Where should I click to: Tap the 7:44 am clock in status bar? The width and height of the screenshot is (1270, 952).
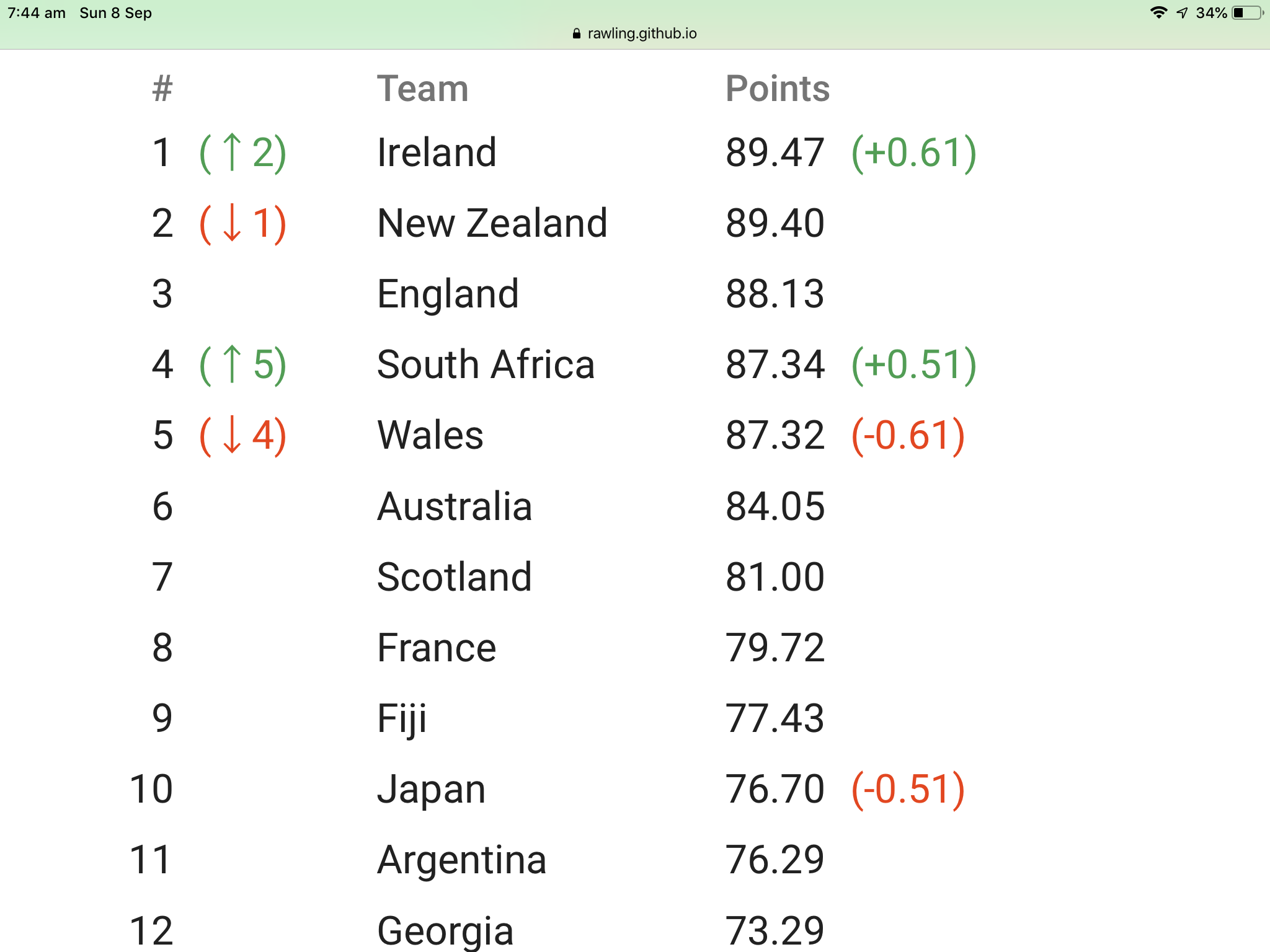click(x=37, y=13)
